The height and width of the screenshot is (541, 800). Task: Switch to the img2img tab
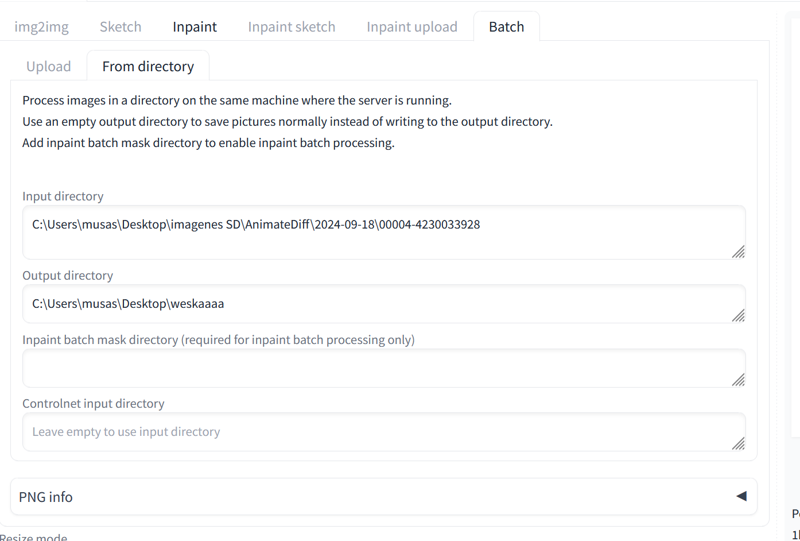[x=41, y=27]
